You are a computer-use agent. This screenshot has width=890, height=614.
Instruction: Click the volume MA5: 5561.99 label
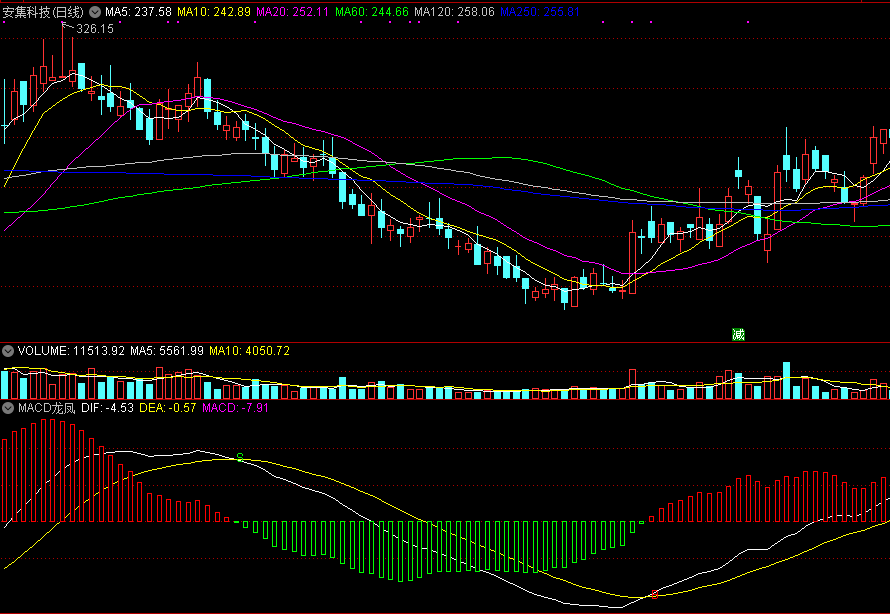[x=167, y=351]
